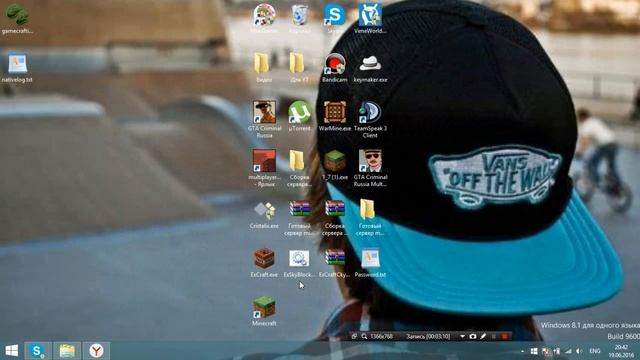Activate the Bandicam pencil drawing tool
The image size is (640, 360).
tap(483, 336)
